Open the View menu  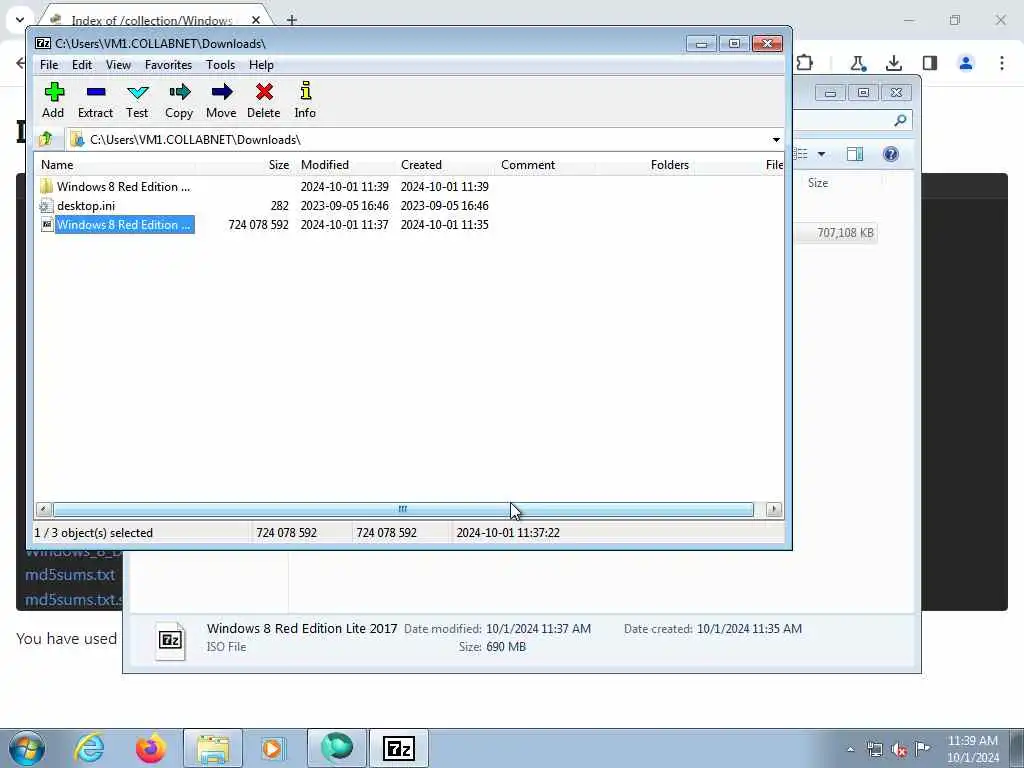pos(118,65)
